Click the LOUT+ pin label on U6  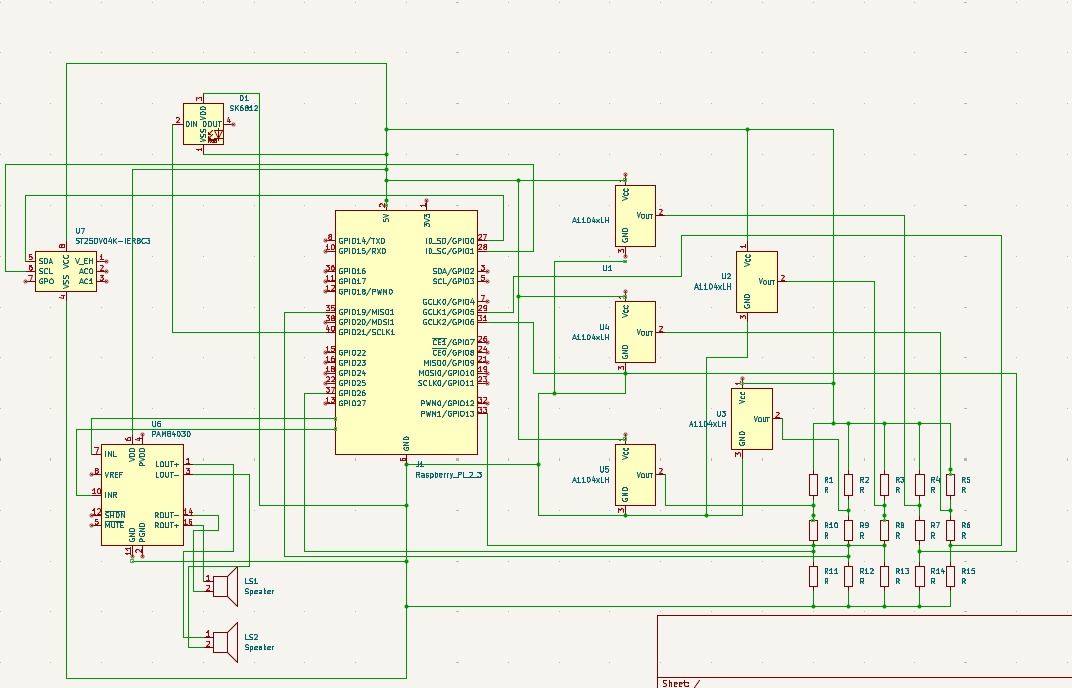[167, 464]
